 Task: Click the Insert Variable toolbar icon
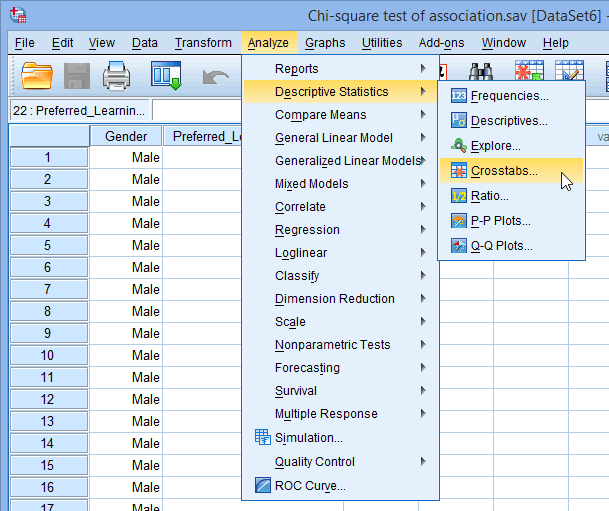click(x=569, y=70)
